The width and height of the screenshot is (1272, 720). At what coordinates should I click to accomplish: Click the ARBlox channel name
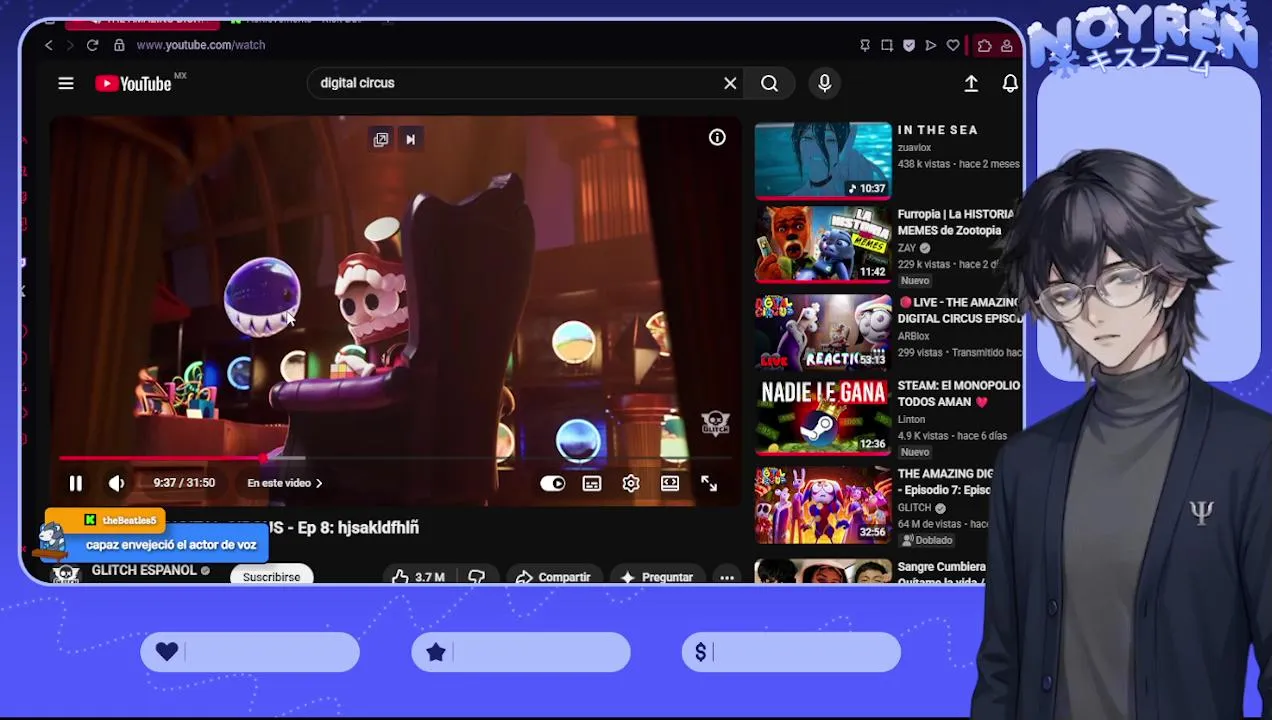click(x=913, y=337)
